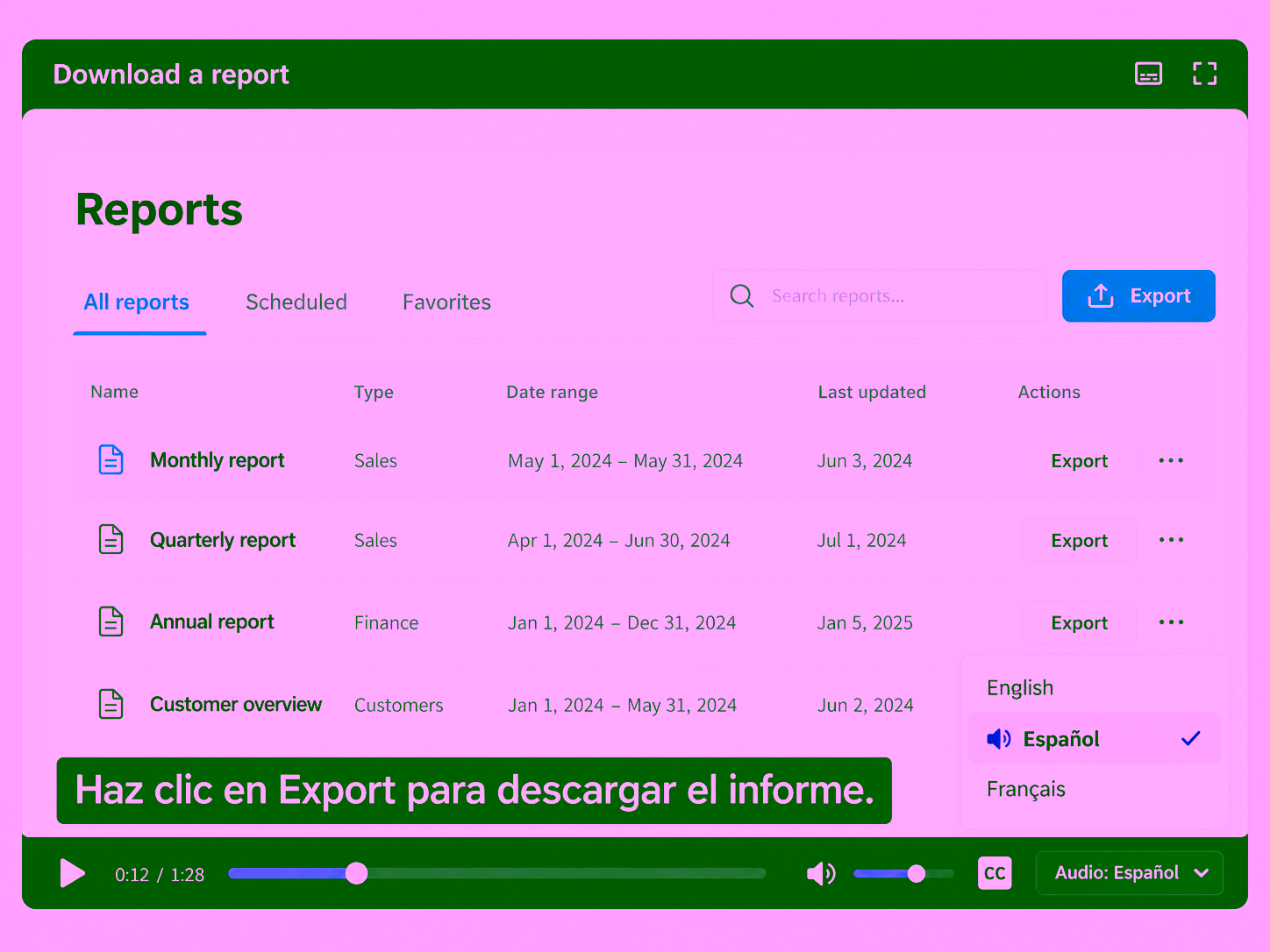Screen dimensions: 1270x952
Task: Open the Monthly report name
Action: coord(218,460)
